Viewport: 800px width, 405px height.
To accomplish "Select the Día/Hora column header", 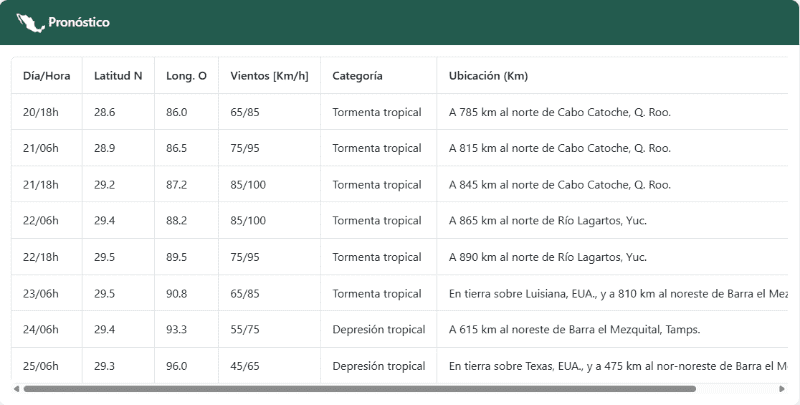I will tap(46, 75).
